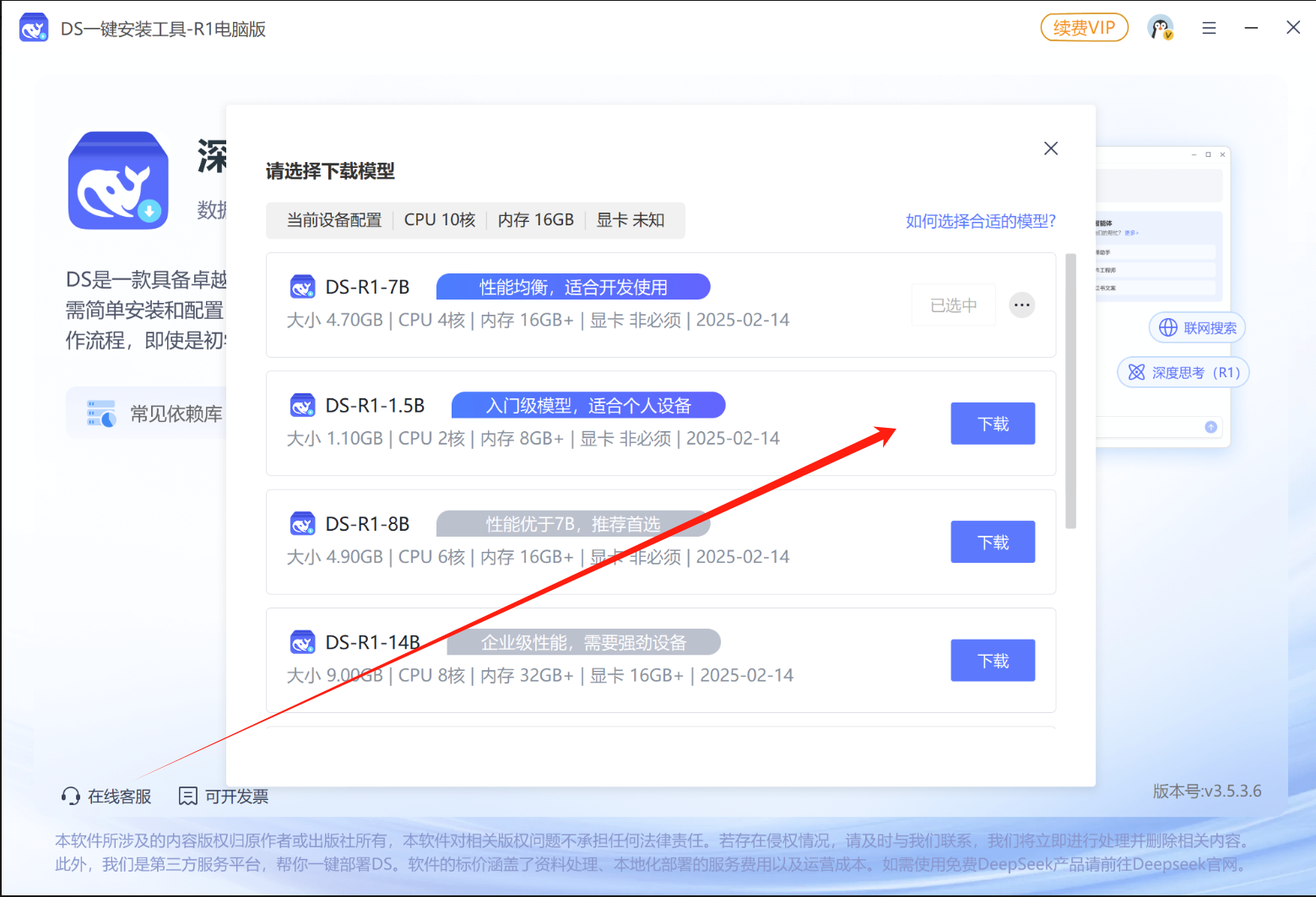This screenshot has width=1316, height=897.
Task: Open 可开发票 invoice icon
Action: click(188, 796)
